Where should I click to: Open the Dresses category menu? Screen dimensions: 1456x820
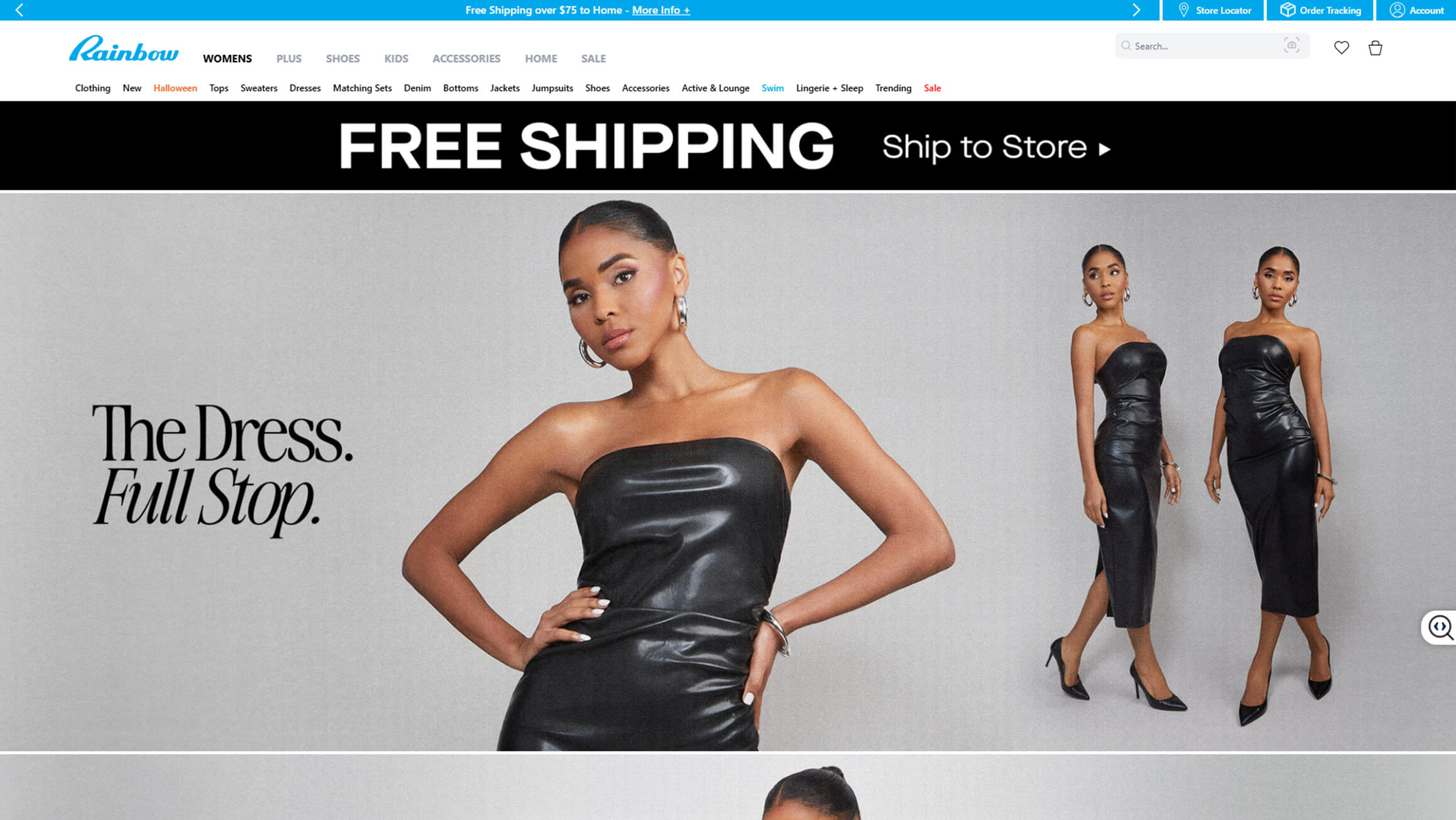(305, 88)
